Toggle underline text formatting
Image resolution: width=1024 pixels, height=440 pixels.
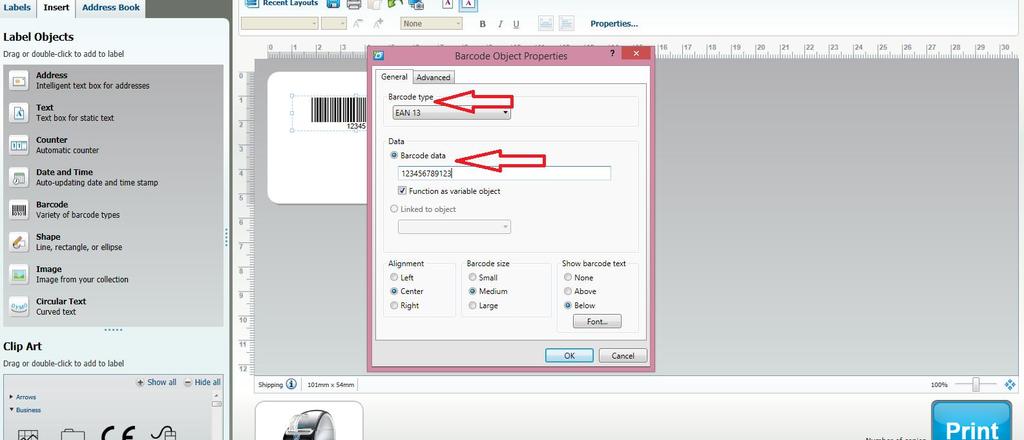tap(516, 24)
